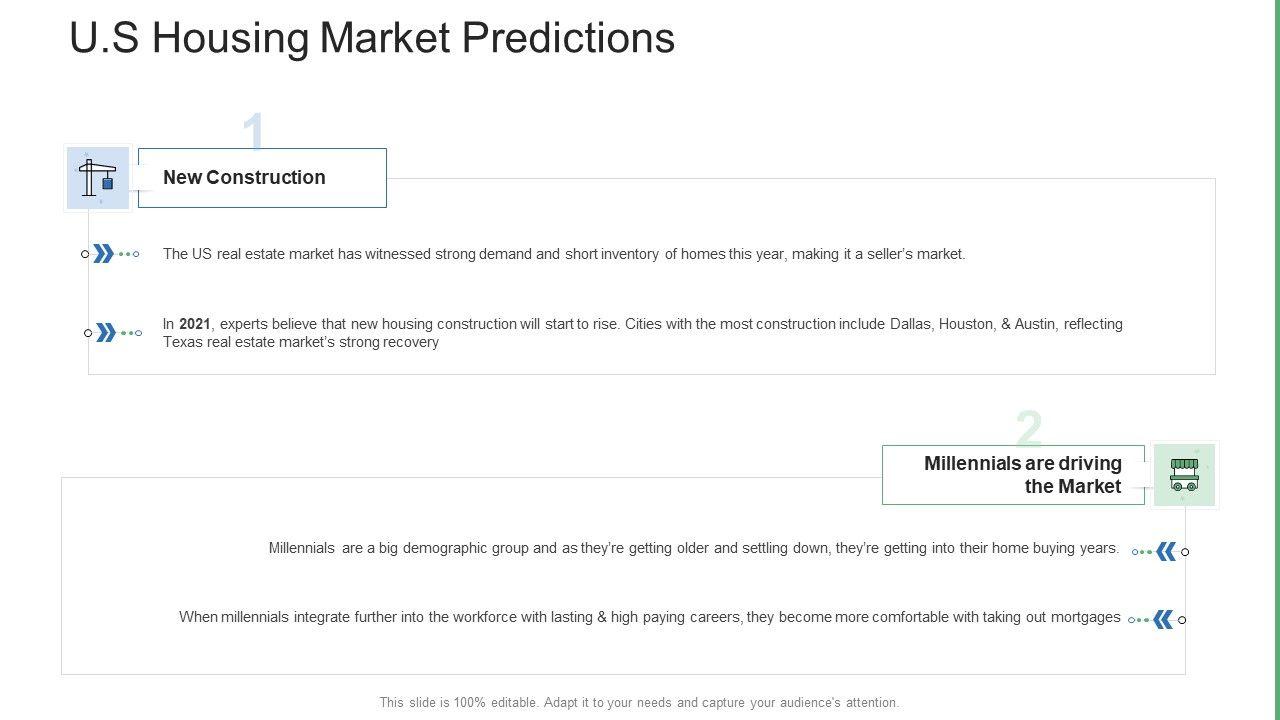Screen dimensions: 1280x720
Task: Click the large faded number 1
Action: click(254, 131)
